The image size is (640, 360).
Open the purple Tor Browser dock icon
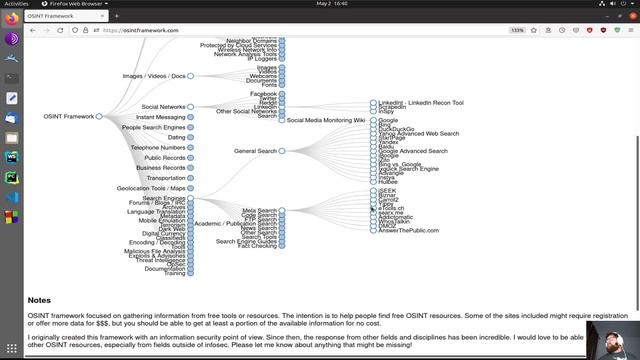[11, 39]
